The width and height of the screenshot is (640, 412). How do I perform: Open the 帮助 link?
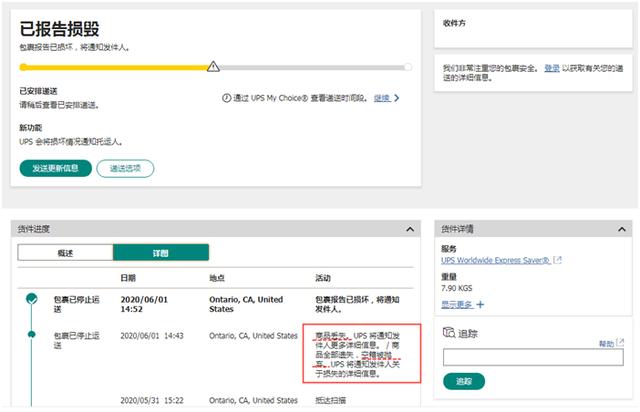pos(606,343)
